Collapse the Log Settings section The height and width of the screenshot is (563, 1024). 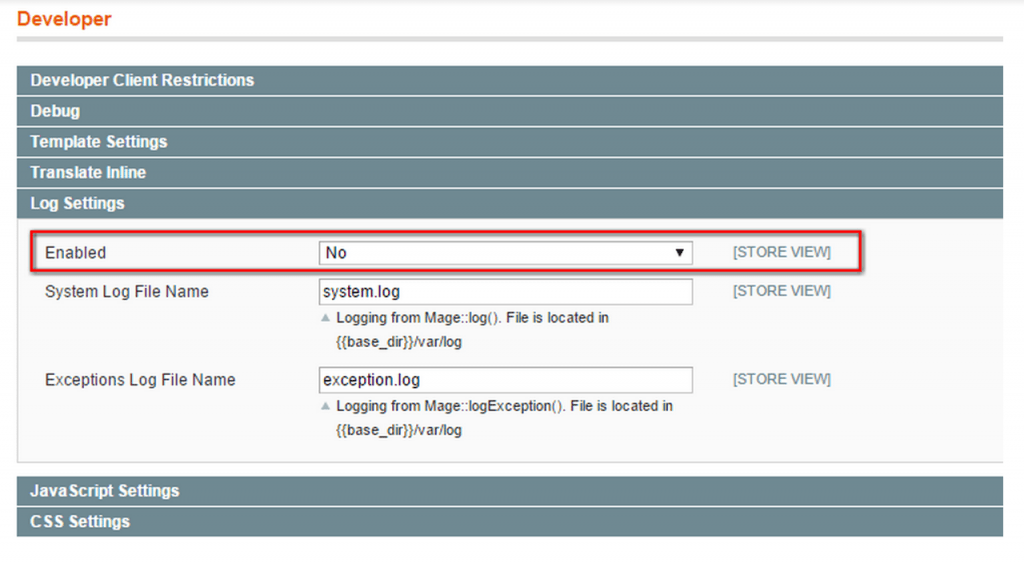point(509,203)
